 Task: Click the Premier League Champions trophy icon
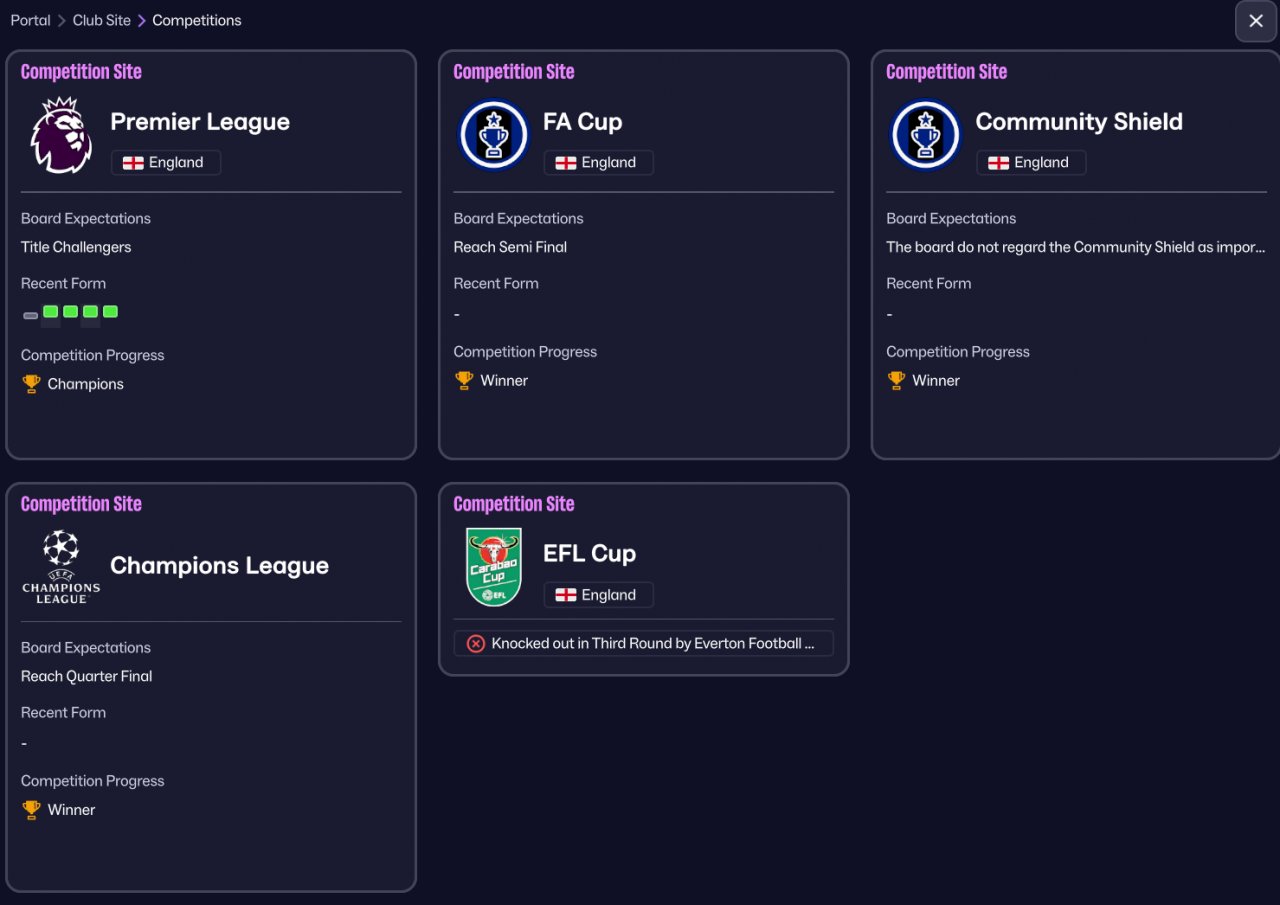tap(32, 384)
